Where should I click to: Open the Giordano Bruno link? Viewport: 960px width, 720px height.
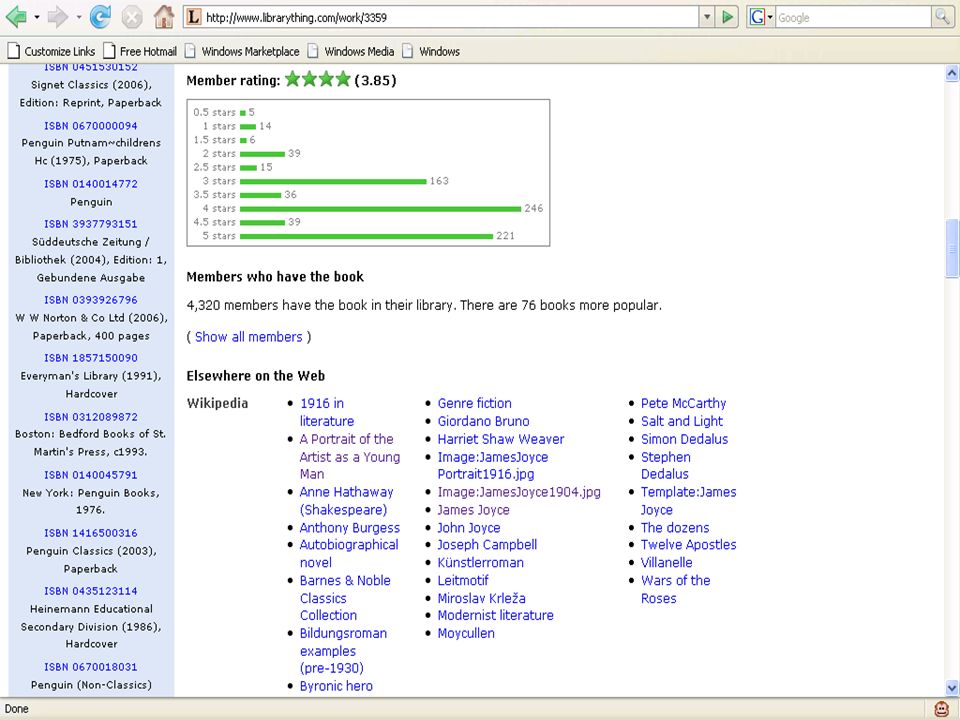[x=483, y=421]
